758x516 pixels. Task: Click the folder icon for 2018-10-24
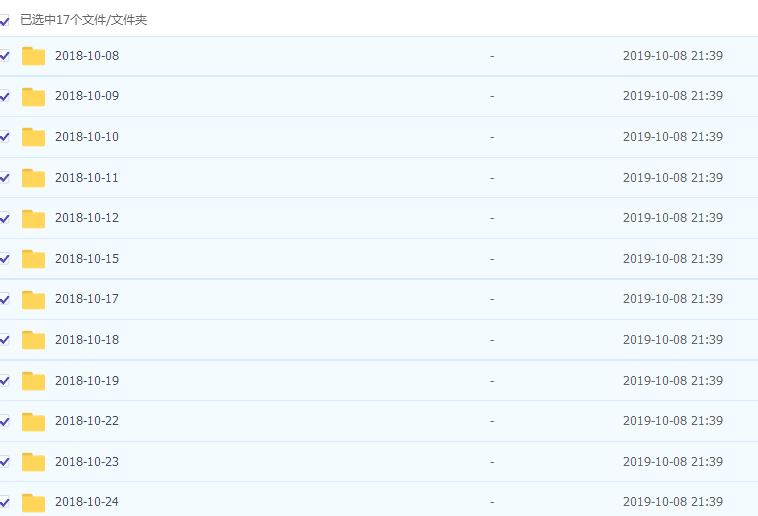pyautogui.click(x=34, y=502)
